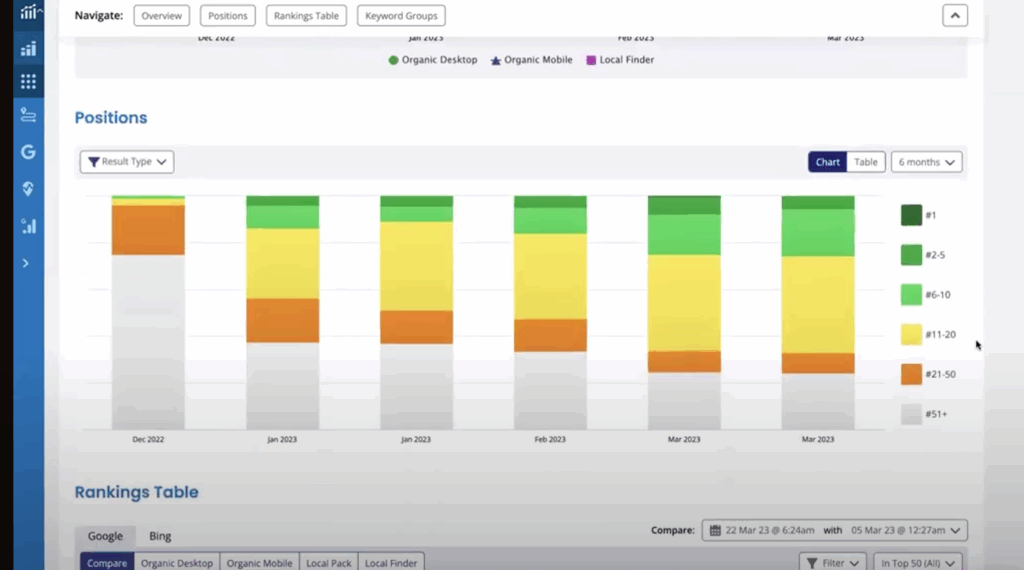Select the Chart view toggle
Viewport: 1024px width, 570px height.
coord(827,162)
